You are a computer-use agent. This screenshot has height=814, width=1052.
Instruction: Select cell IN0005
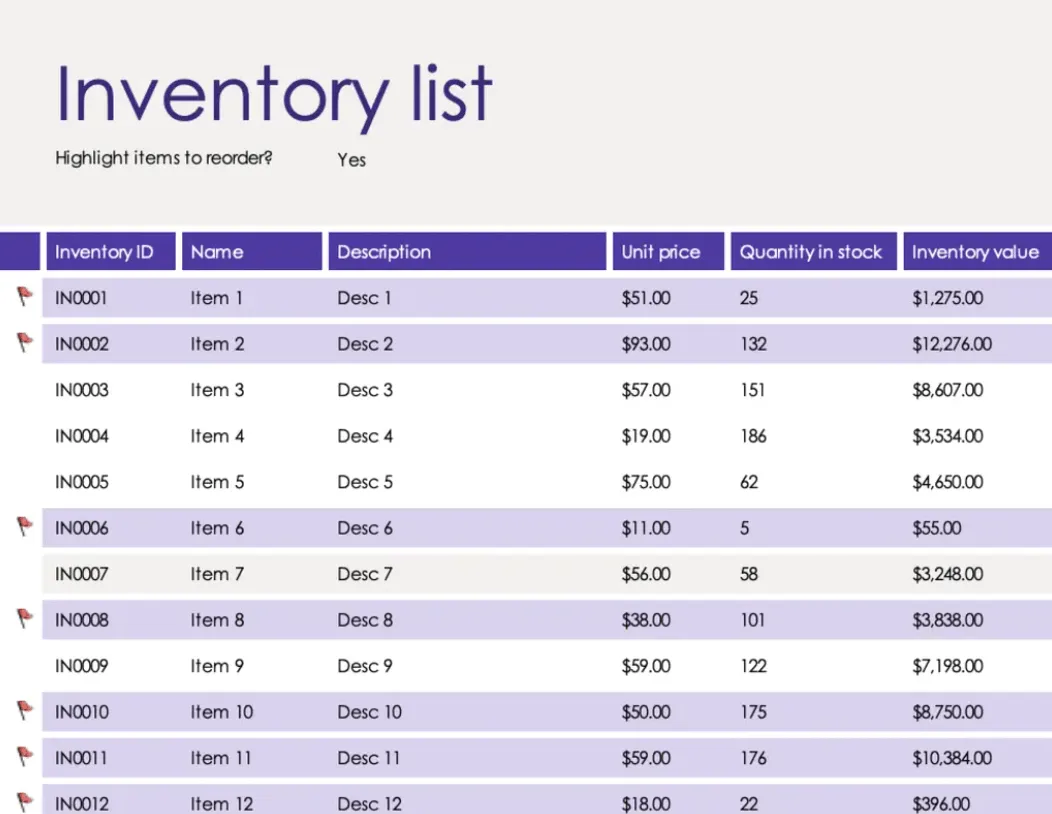click(x=81, y=482)
